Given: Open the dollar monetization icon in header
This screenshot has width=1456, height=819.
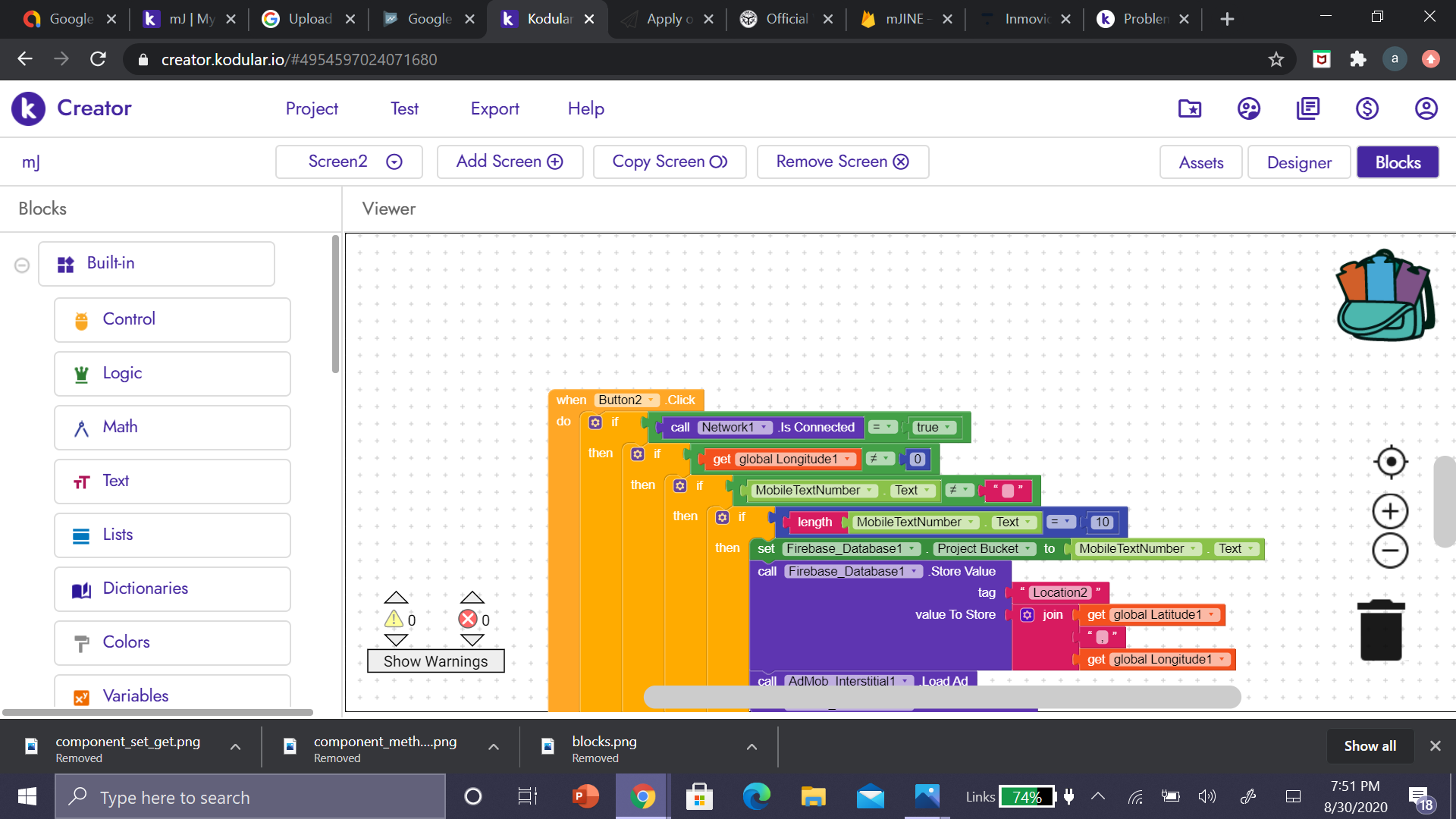Looking at the screenshot, I should [1367, 109].
